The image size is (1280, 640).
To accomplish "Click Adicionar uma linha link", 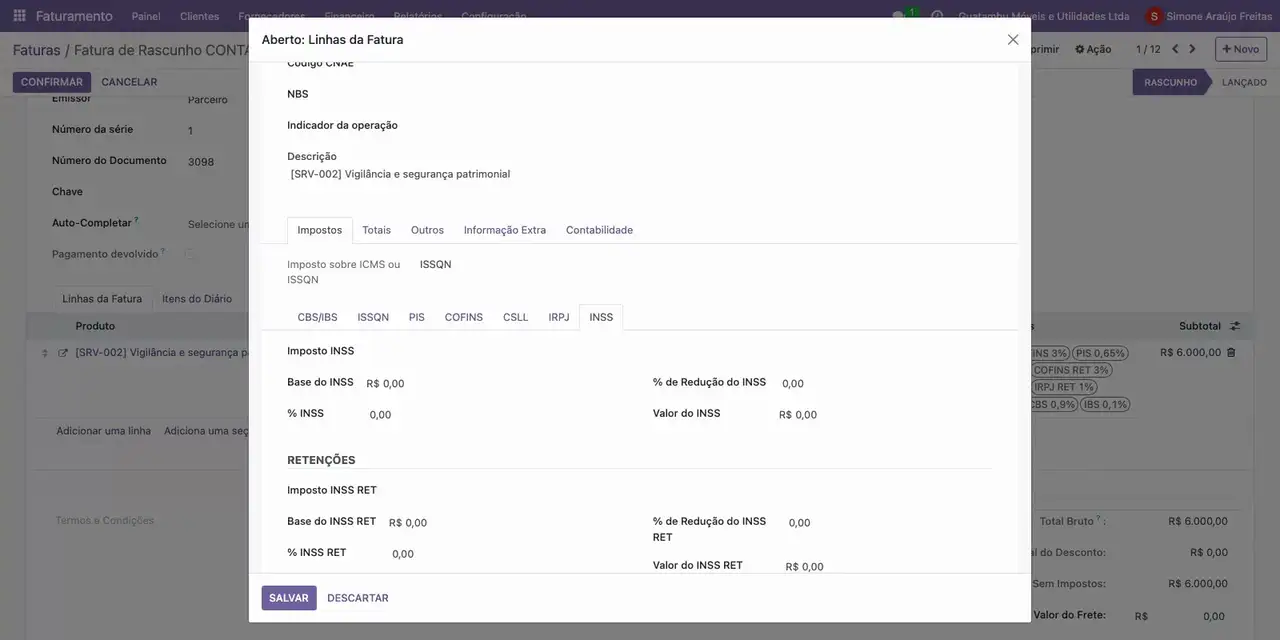I will click(x=104, y=431).
